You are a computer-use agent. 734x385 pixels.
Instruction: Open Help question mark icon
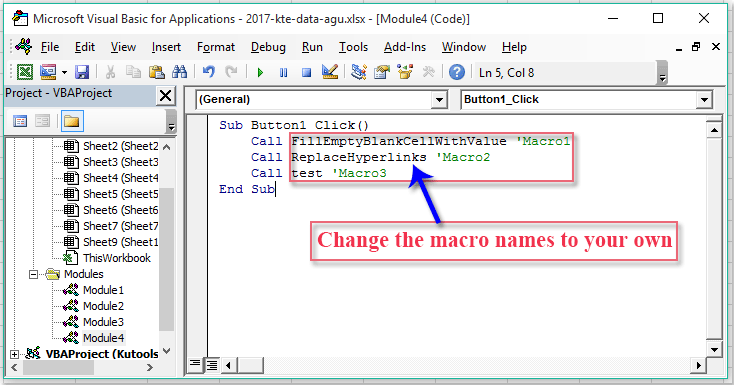(x=457, y=72)
